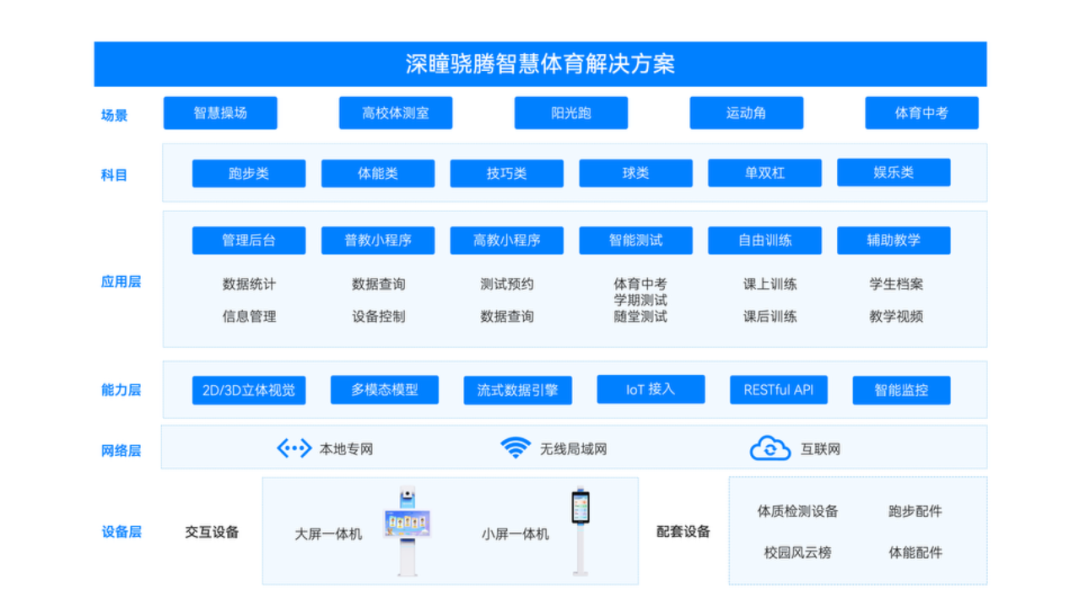
Task: Choose the 球类 subject
Action: [x=636, y=173]
